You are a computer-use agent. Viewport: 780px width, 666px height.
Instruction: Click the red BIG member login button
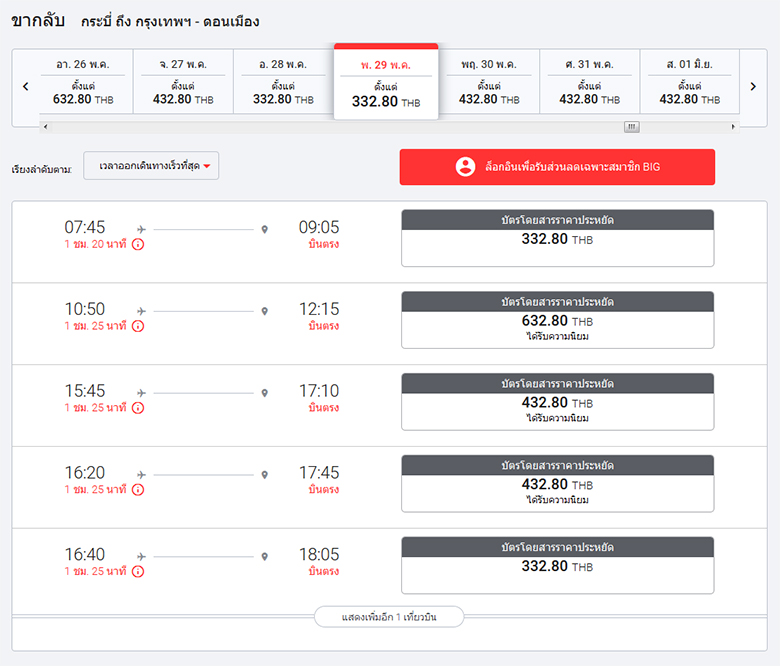click(557, 167)
